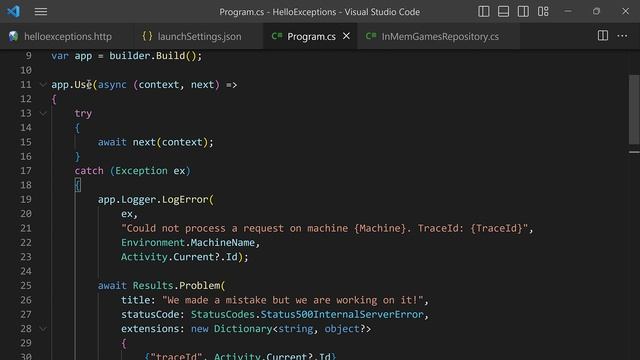Split the editor to the right

(602, 36)
